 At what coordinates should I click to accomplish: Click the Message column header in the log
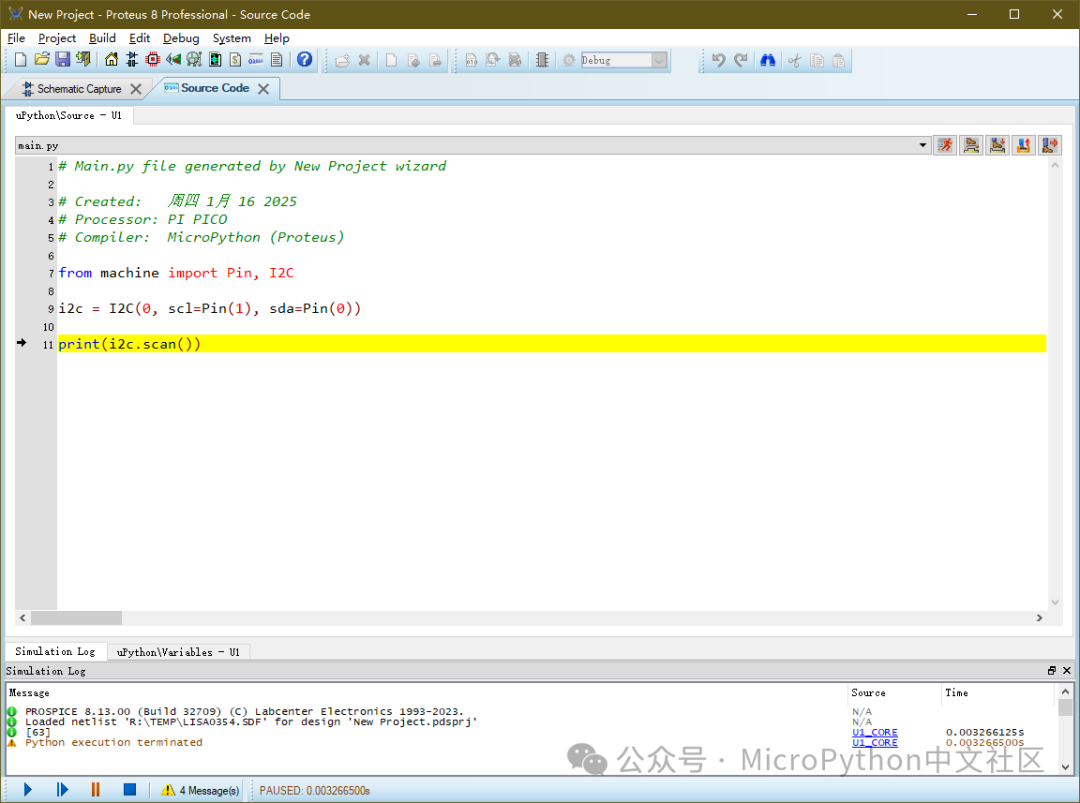(x=29, y=693)
